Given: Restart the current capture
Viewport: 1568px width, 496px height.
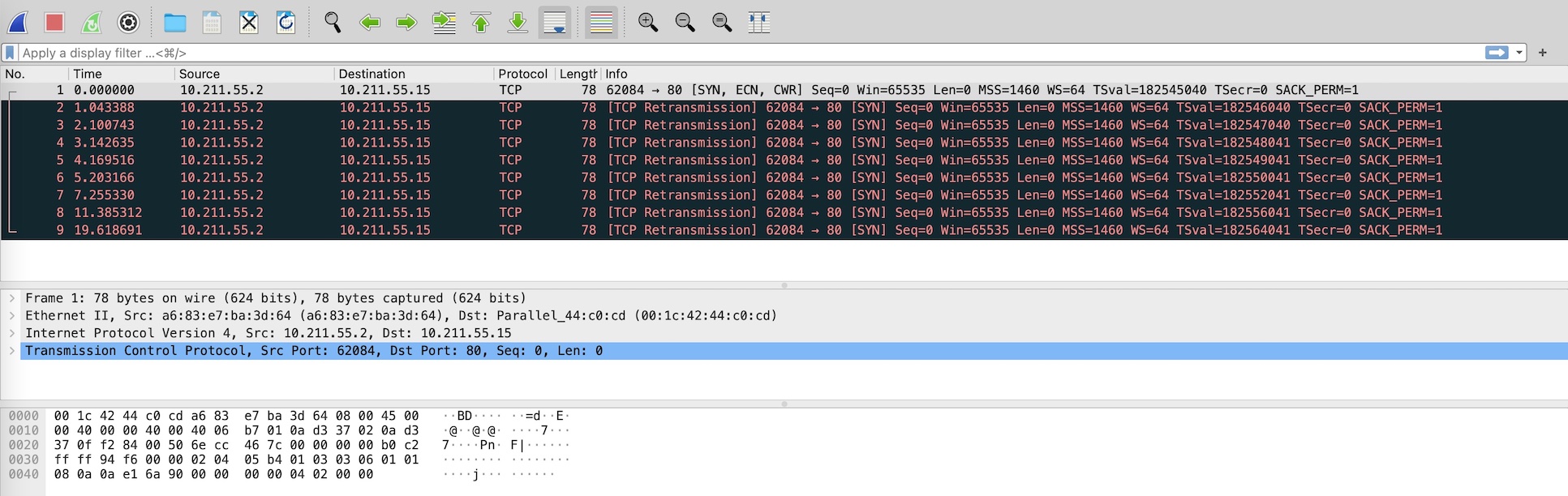Looking at the screenshot, I should (92, 23).
